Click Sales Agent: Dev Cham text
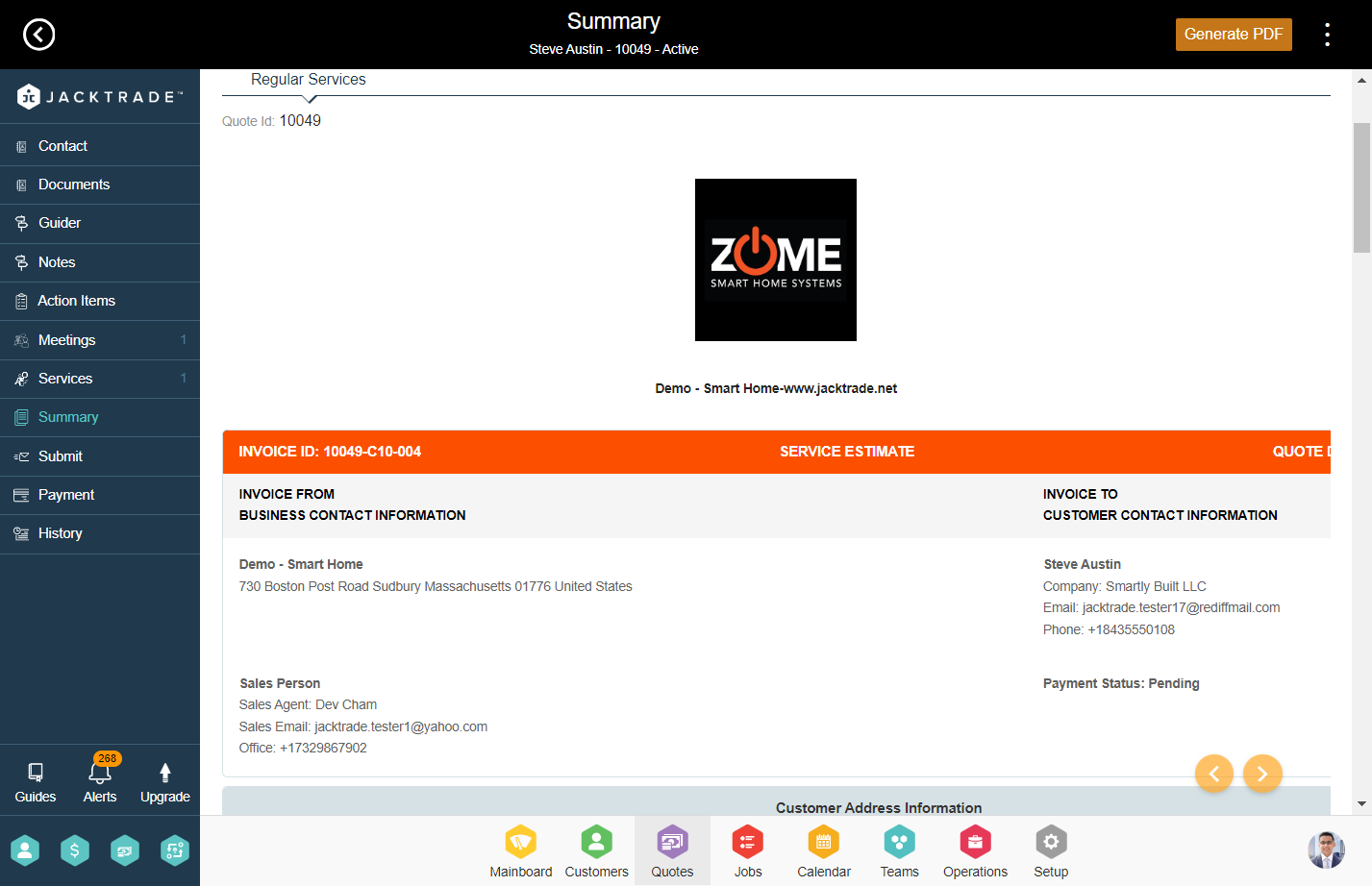1372x886 pixels. [308, 704]
